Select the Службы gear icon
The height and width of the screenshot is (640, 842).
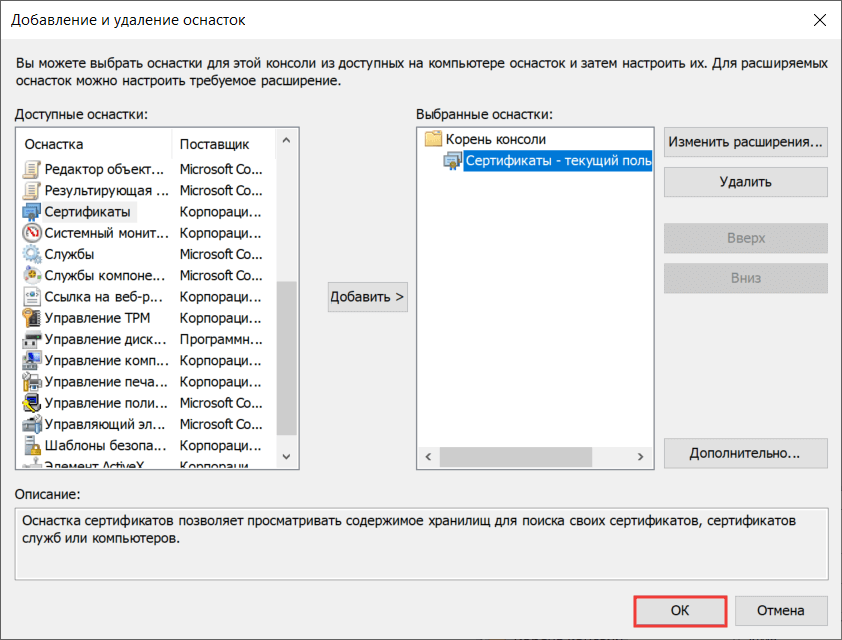pyautogui.click(x=30, y=254)
